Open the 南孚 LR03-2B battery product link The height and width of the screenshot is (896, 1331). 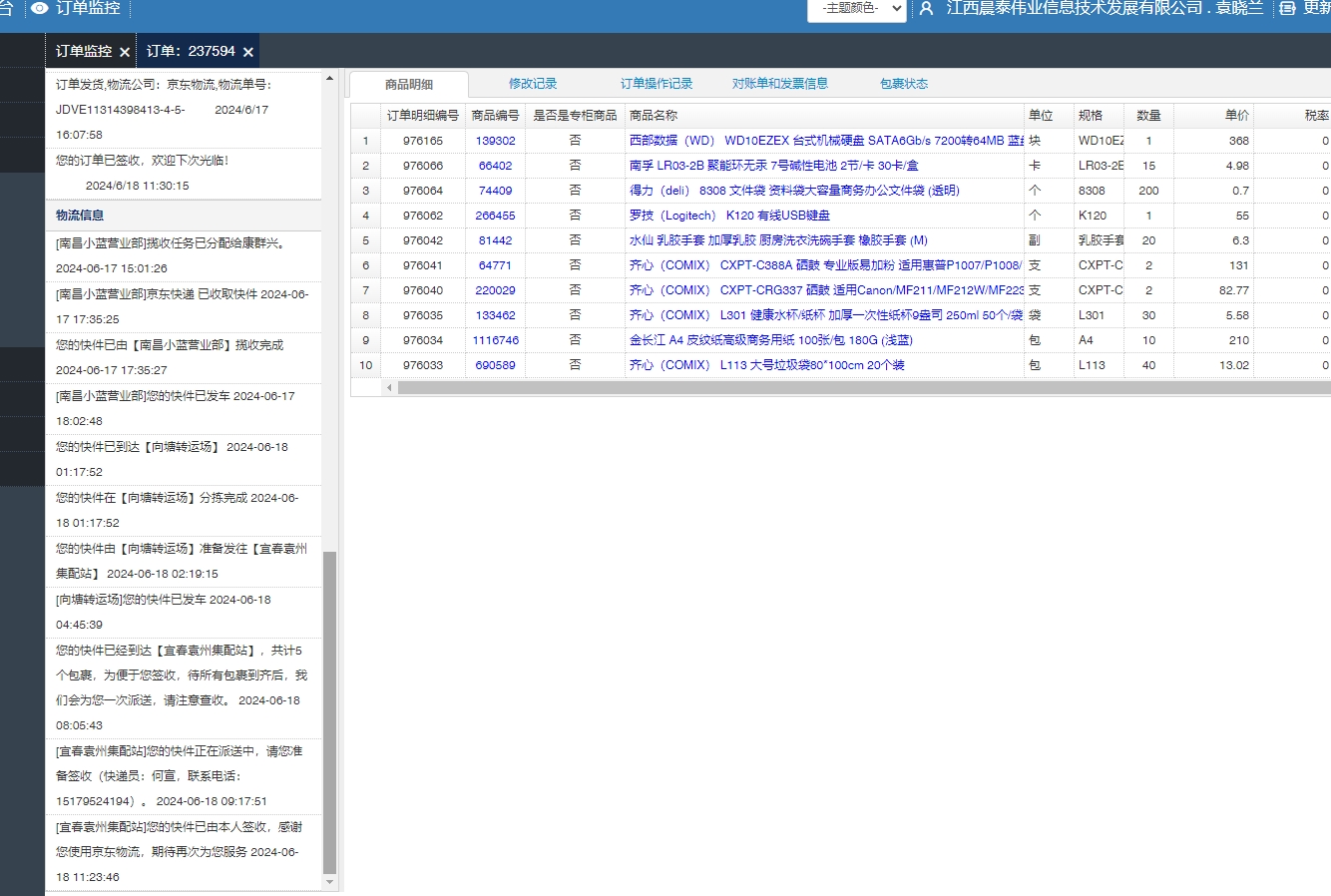coord(773,166)
